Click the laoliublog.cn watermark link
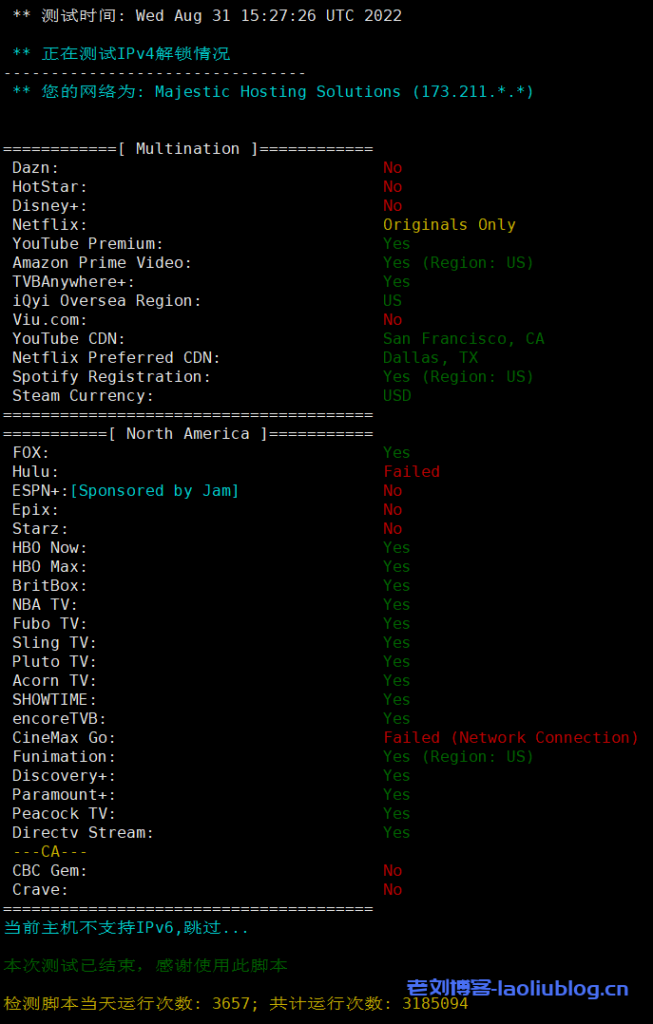653x1024 pixels. coord(517,989)
